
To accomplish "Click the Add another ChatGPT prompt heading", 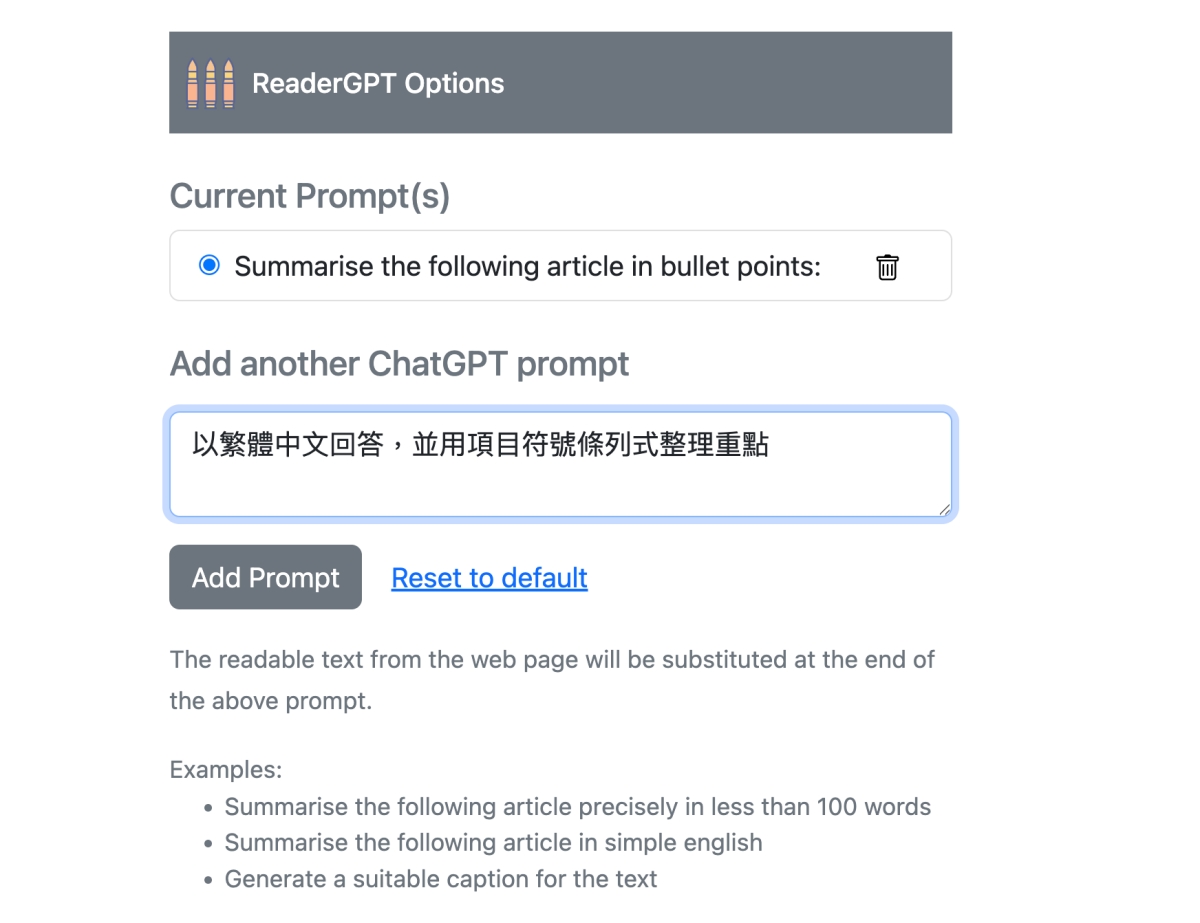I will tap(399, 364).
